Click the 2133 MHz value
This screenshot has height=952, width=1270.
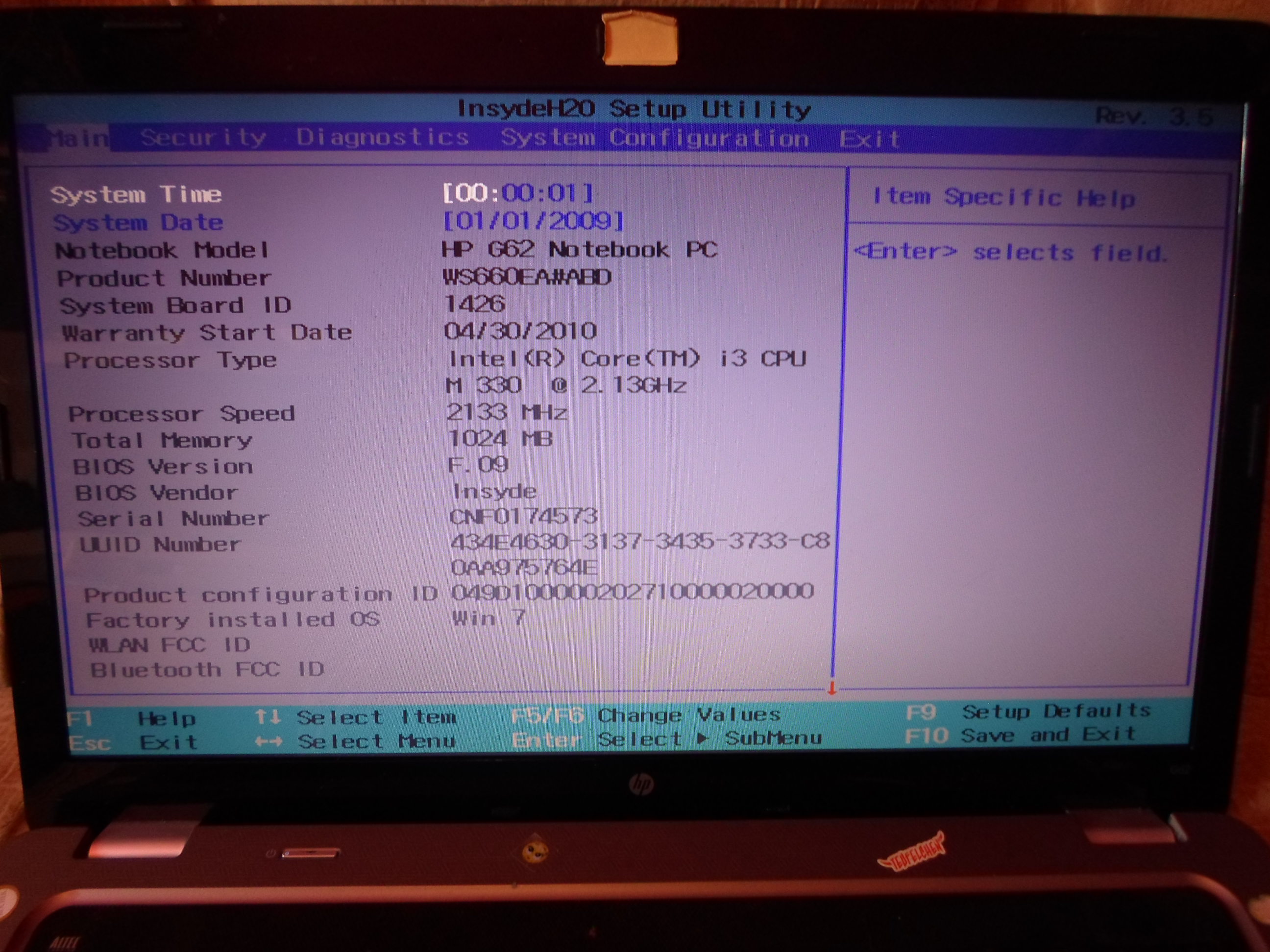pyautogui.click(x=507, y=412)
